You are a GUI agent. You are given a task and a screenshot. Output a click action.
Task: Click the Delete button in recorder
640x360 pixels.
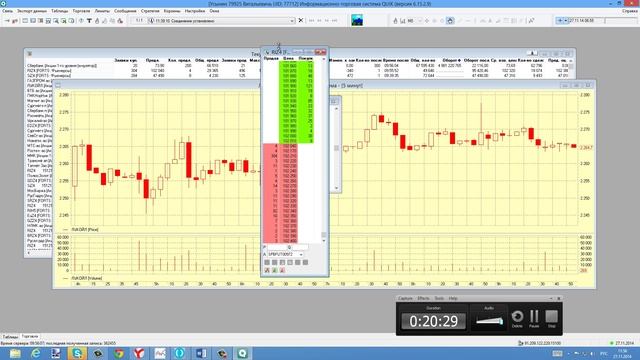517,318
